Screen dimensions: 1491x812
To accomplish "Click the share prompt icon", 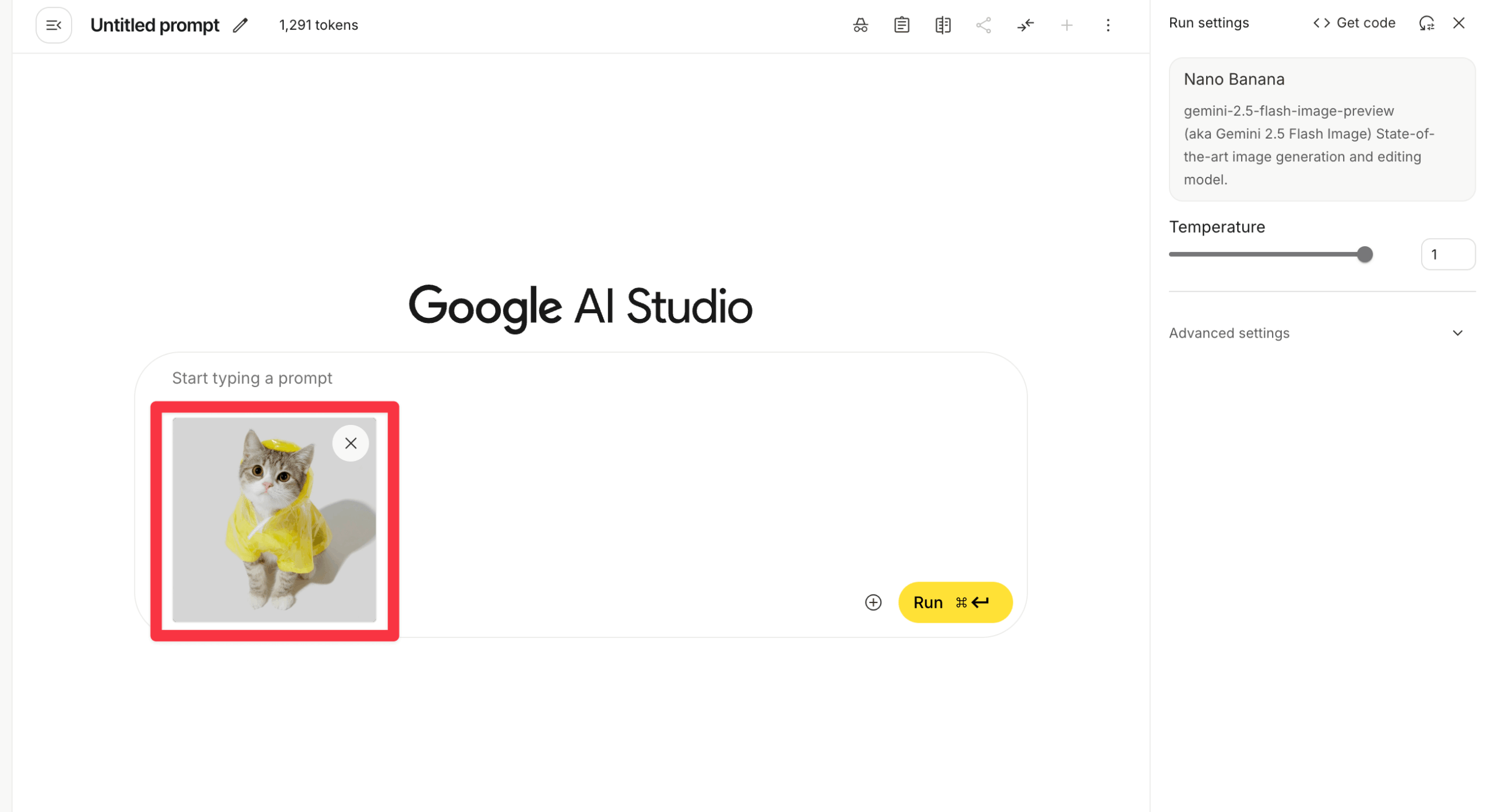I will [x=983, y=25].
